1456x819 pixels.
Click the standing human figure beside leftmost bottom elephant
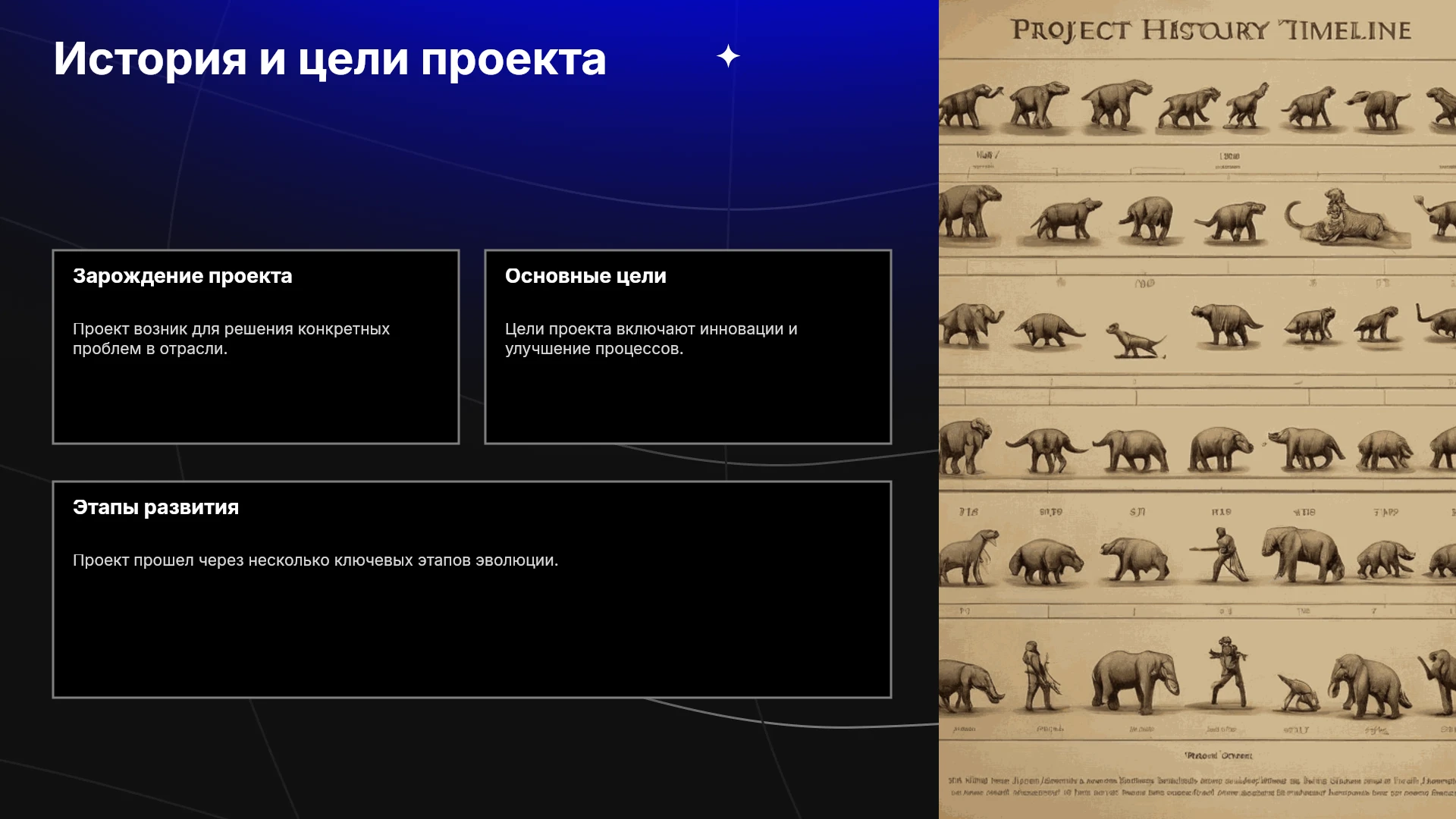1040,675
